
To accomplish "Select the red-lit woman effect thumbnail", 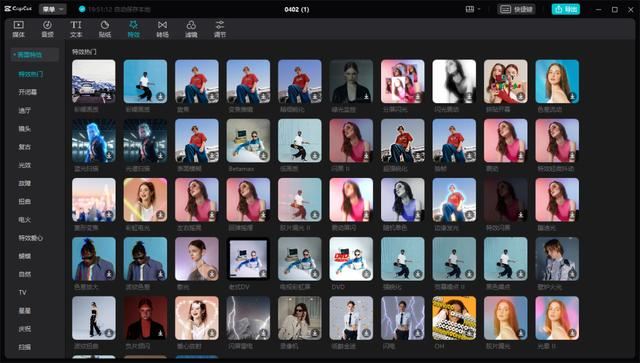I will (145, 318).
